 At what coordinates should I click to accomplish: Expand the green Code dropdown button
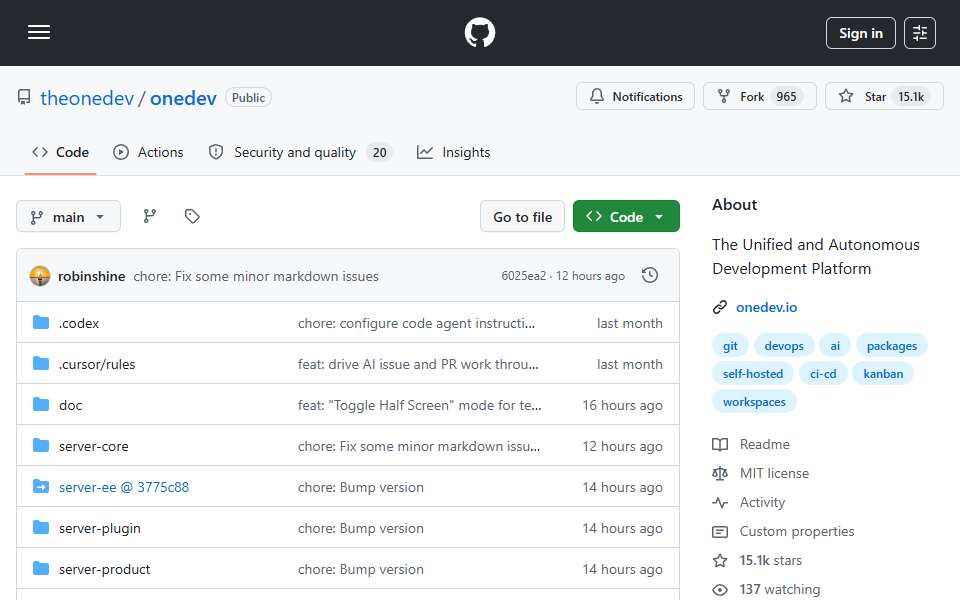click(626, 217)
